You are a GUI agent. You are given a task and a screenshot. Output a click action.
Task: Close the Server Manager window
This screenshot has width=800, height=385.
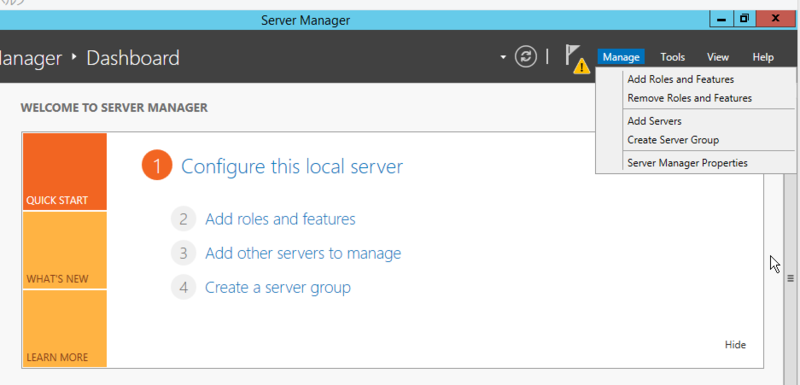click(x=776, y=19)
